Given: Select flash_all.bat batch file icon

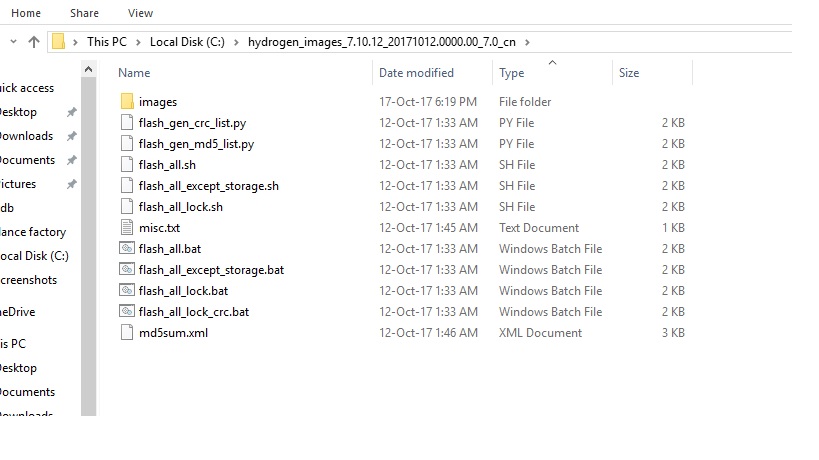Looking at the screenshot, I should click(127, 248).
